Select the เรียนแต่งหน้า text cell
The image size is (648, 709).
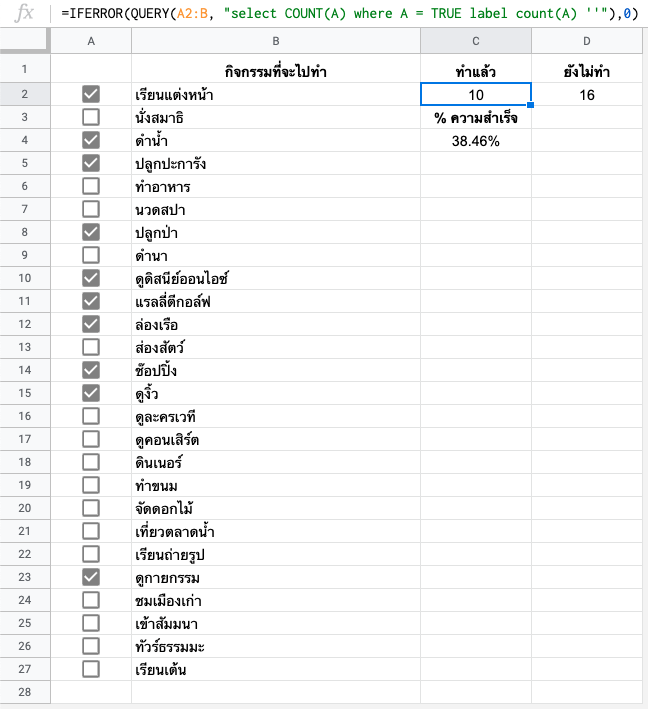pyautogui.click(x=276, y=95)
